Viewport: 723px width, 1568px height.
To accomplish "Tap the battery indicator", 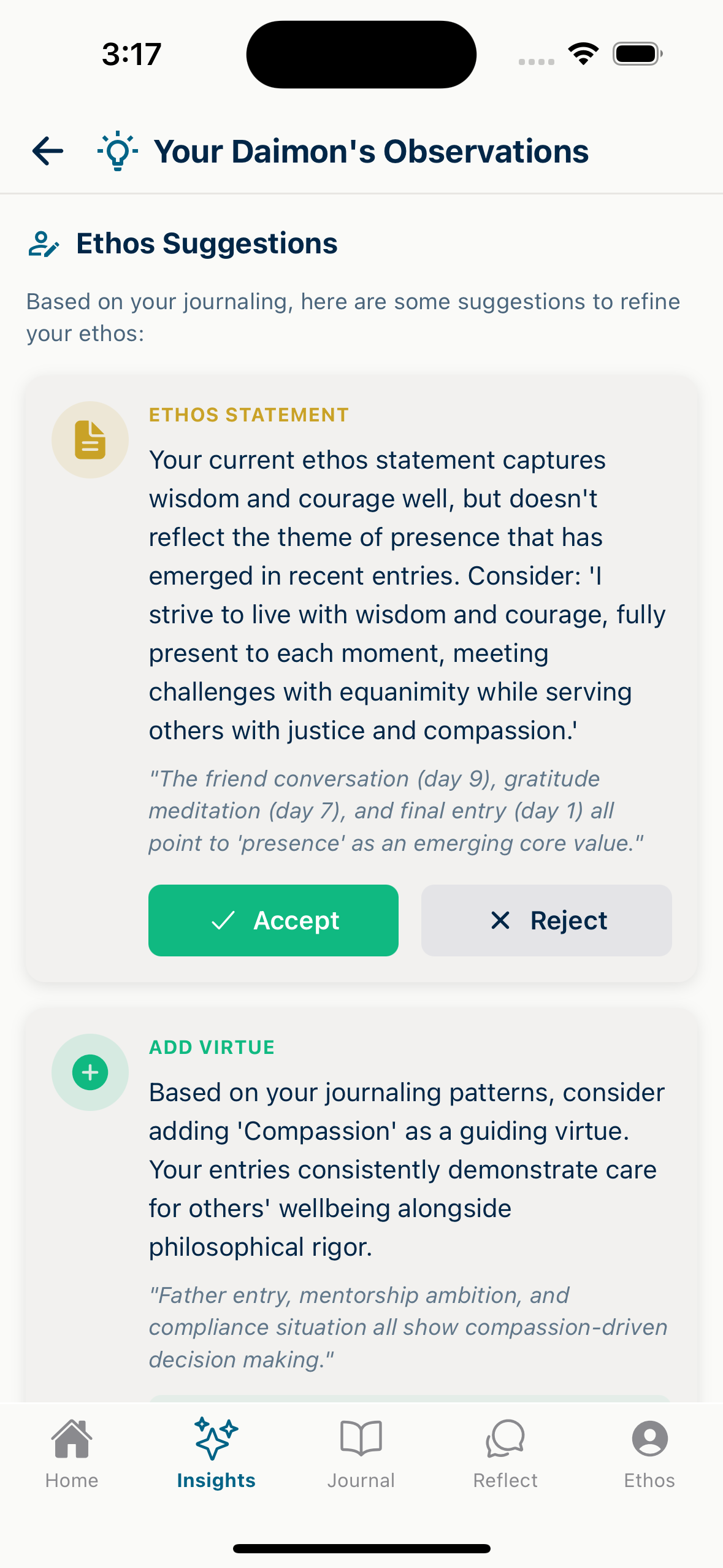I will (x=636, y=54).
